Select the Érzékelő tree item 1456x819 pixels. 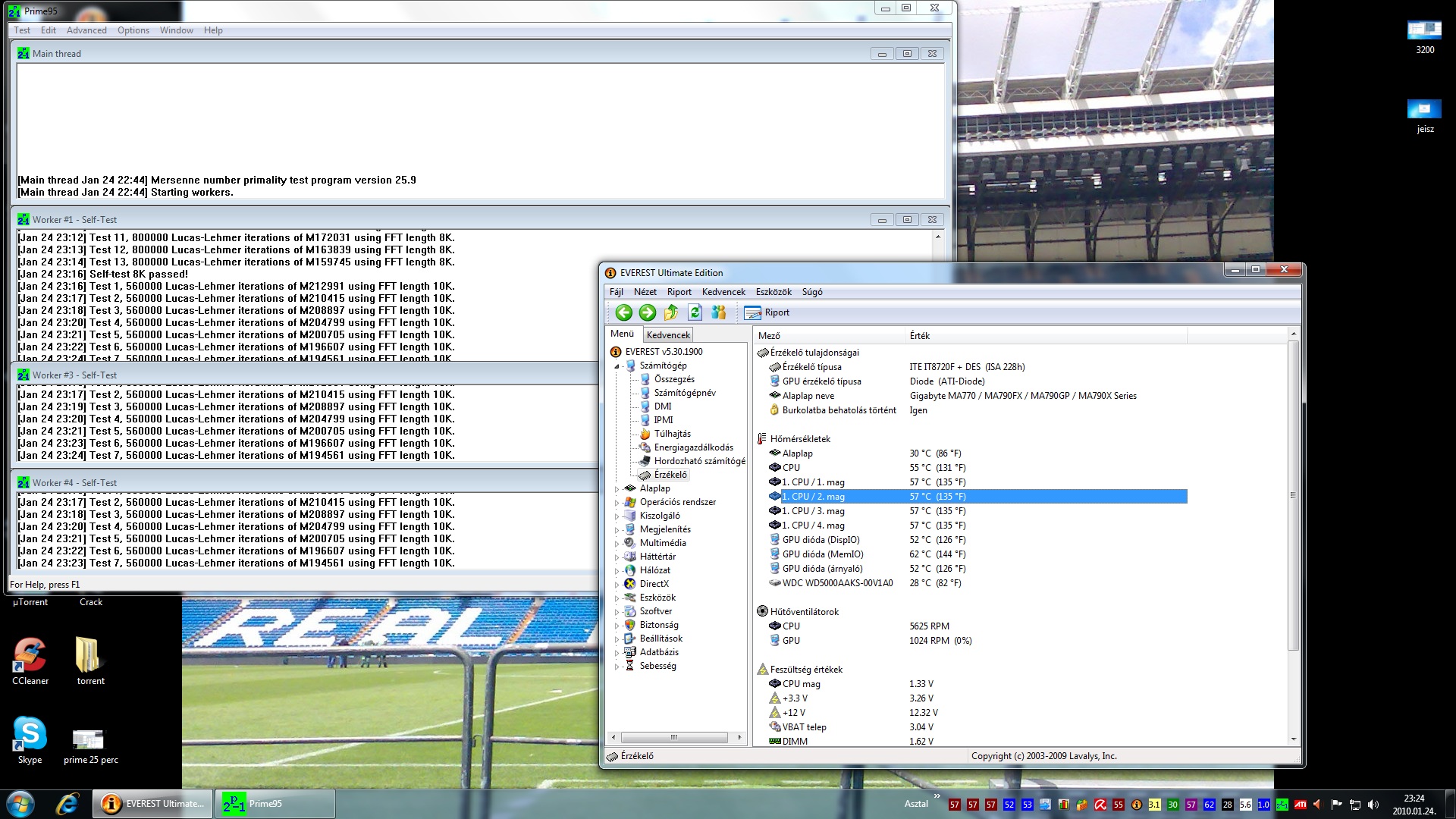pyautogui.click(x=670, y=475)
